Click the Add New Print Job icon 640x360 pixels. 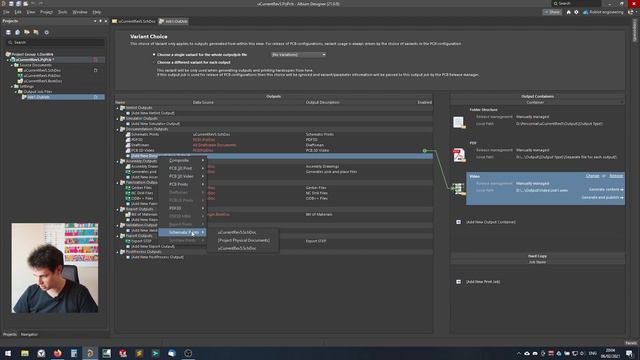(458, 282)
